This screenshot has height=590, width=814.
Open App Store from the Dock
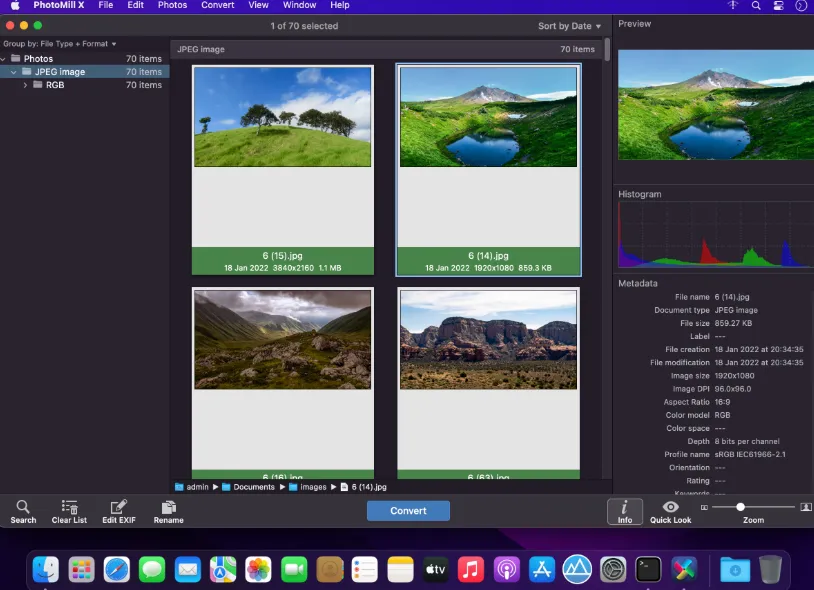(x=542, y=569)
